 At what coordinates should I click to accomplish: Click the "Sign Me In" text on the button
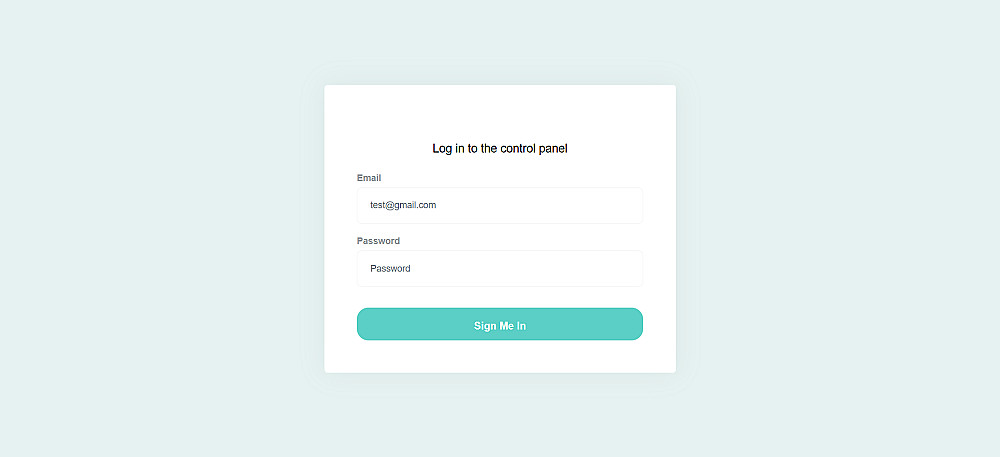point(499,326)
